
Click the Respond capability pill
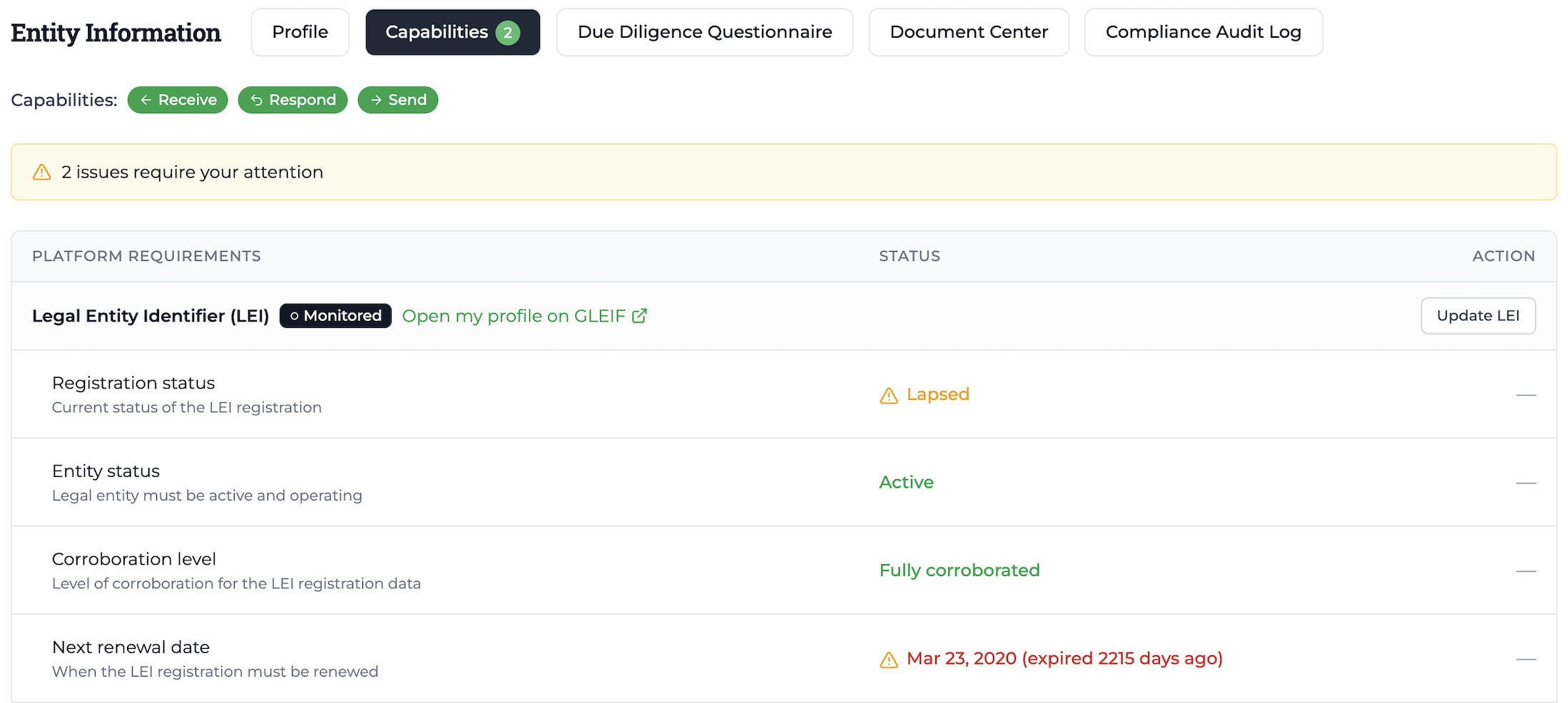click(x=292, y=100)
